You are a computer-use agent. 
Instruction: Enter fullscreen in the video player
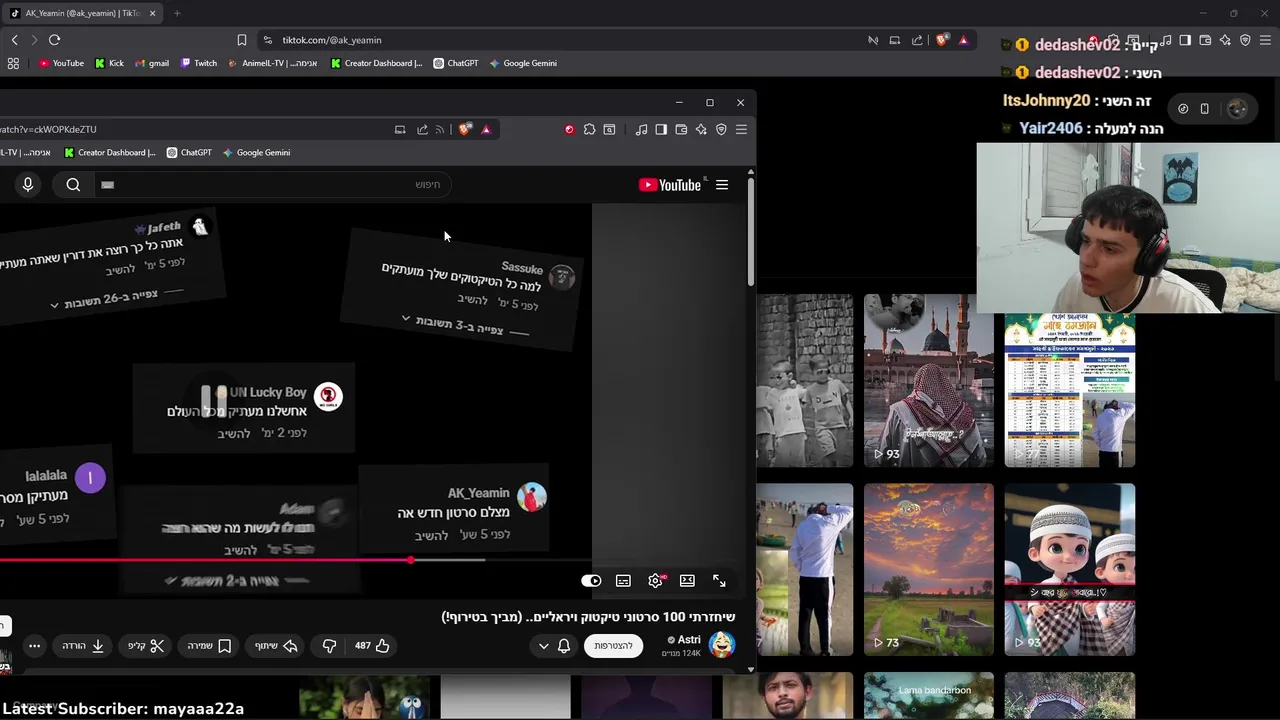point(719,581)
